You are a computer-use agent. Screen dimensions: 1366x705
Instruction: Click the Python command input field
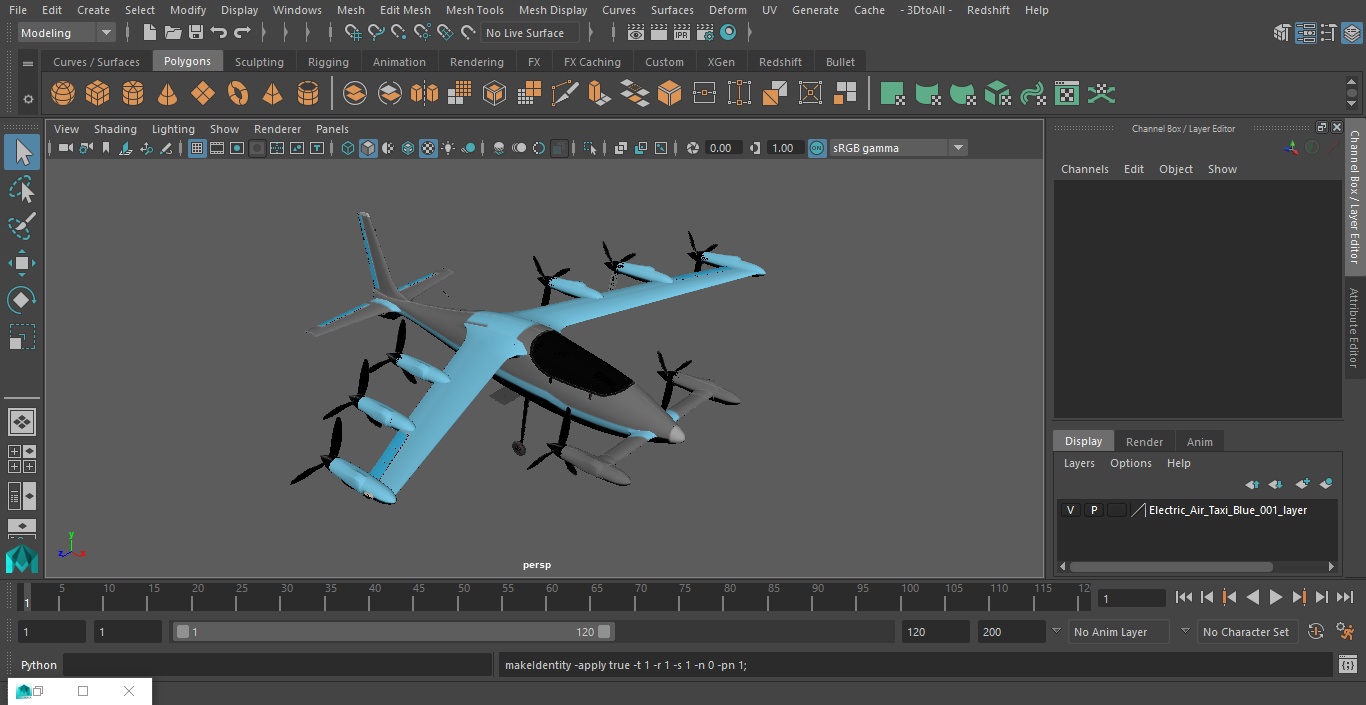pyautogui.click(x=277, y=665)
